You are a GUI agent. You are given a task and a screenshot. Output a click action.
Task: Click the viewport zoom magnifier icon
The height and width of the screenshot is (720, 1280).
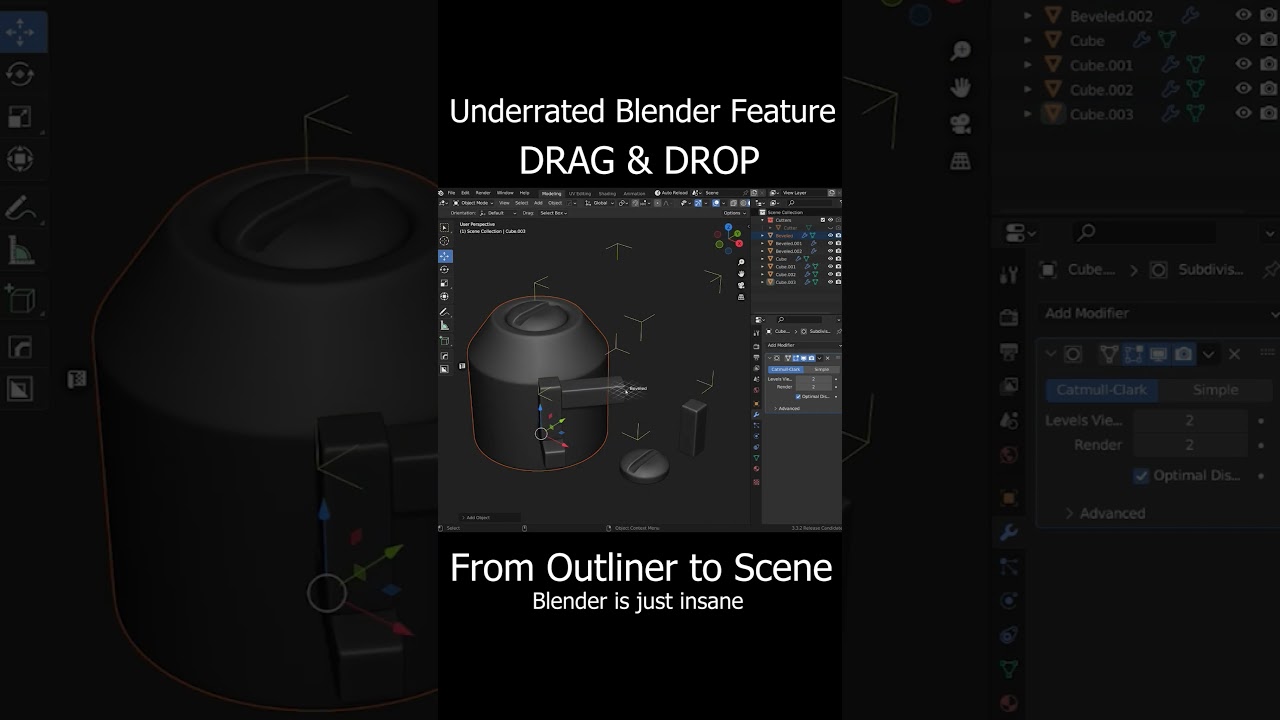click(741, 262)
